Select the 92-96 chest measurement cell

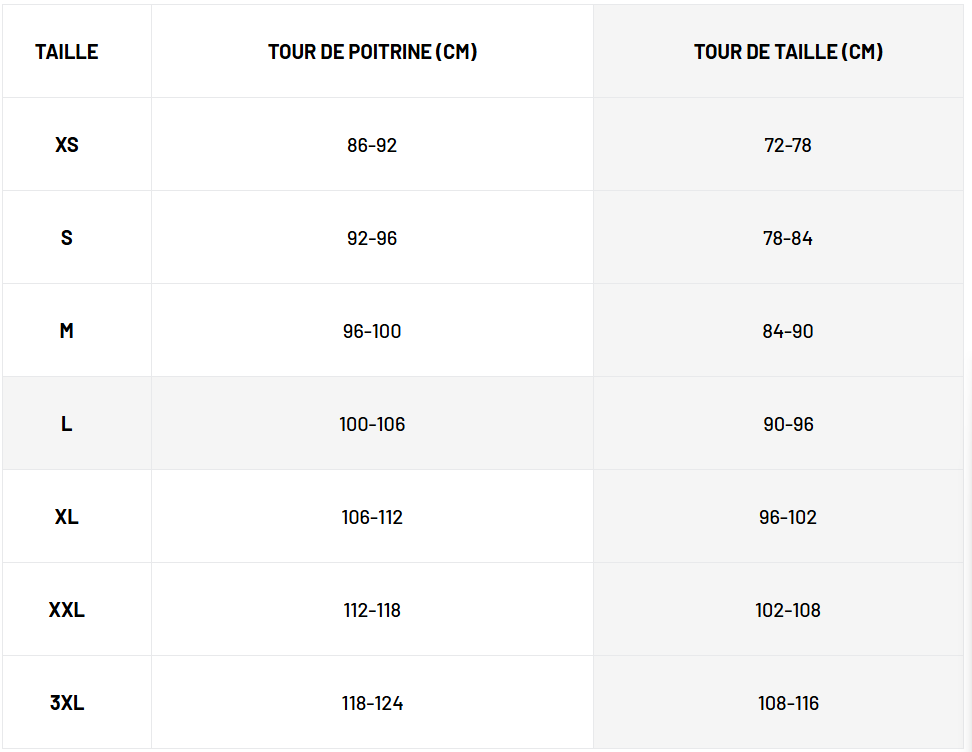(x=372, y=238)
